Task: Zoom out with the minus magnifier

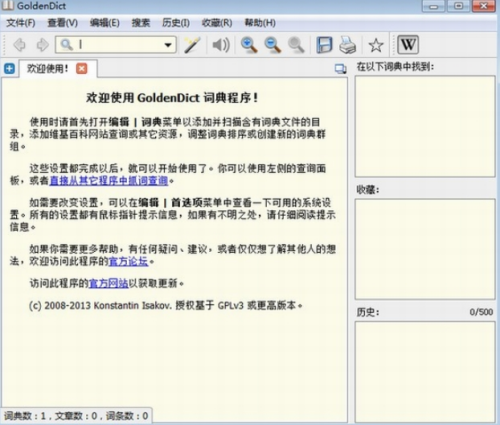Action: tap(272, 45)
